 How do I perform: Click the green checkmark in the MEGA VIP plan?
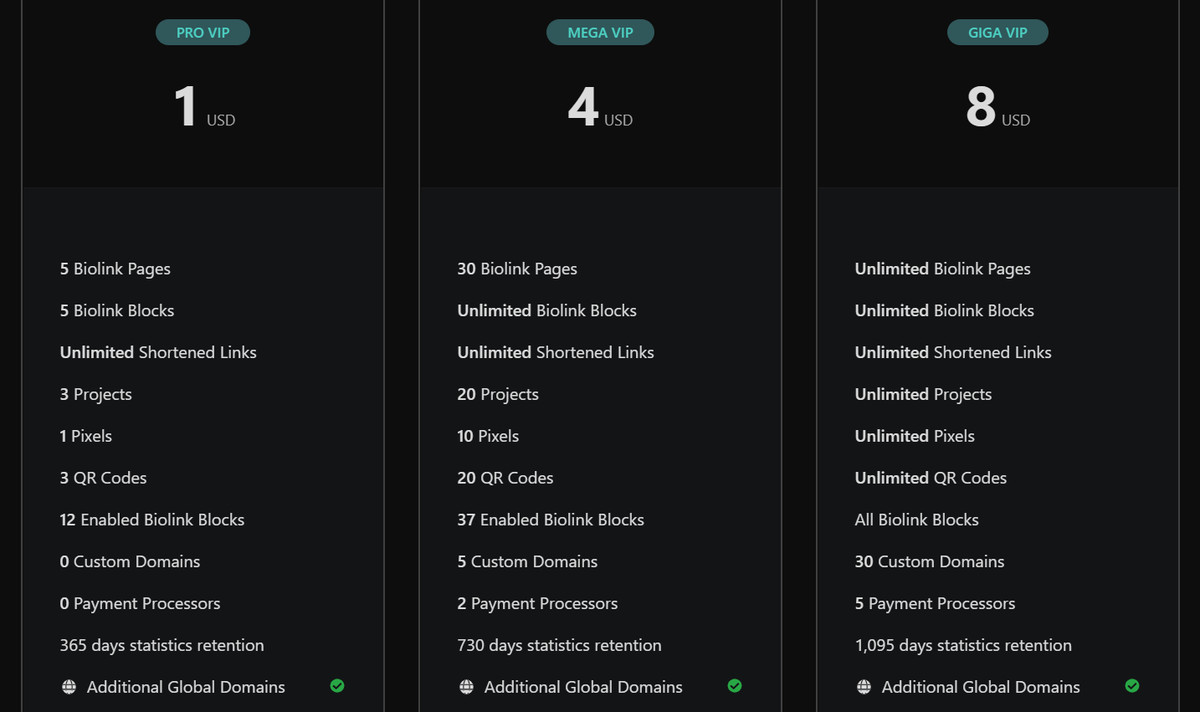pyautogui.click(x=735, y=686)
